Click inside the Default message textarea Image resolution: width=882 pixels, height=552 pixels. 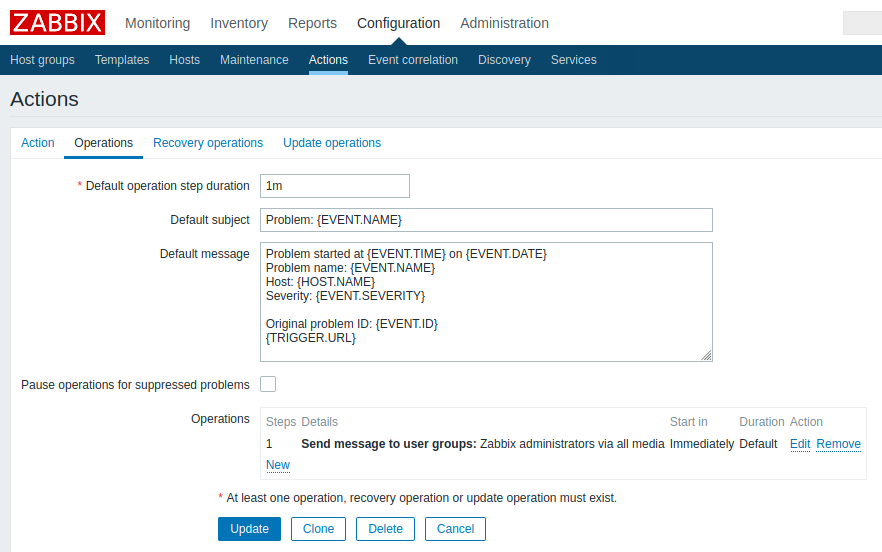486,301
